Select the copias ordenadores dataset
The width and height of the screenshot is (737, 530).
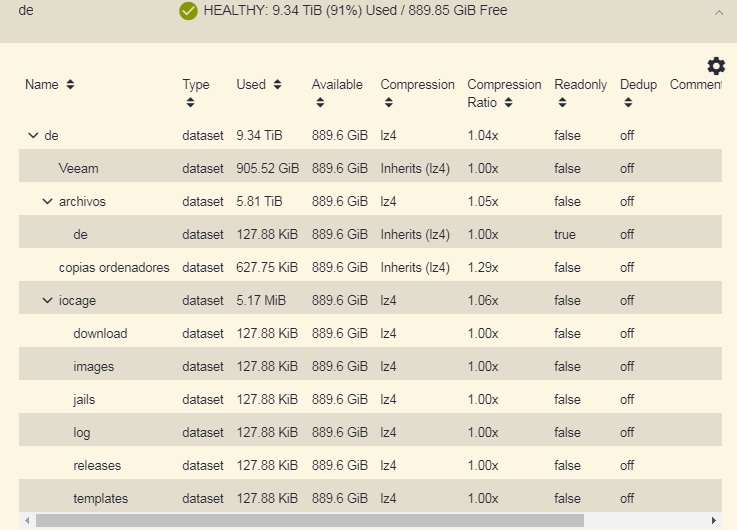tap(114, 268)
